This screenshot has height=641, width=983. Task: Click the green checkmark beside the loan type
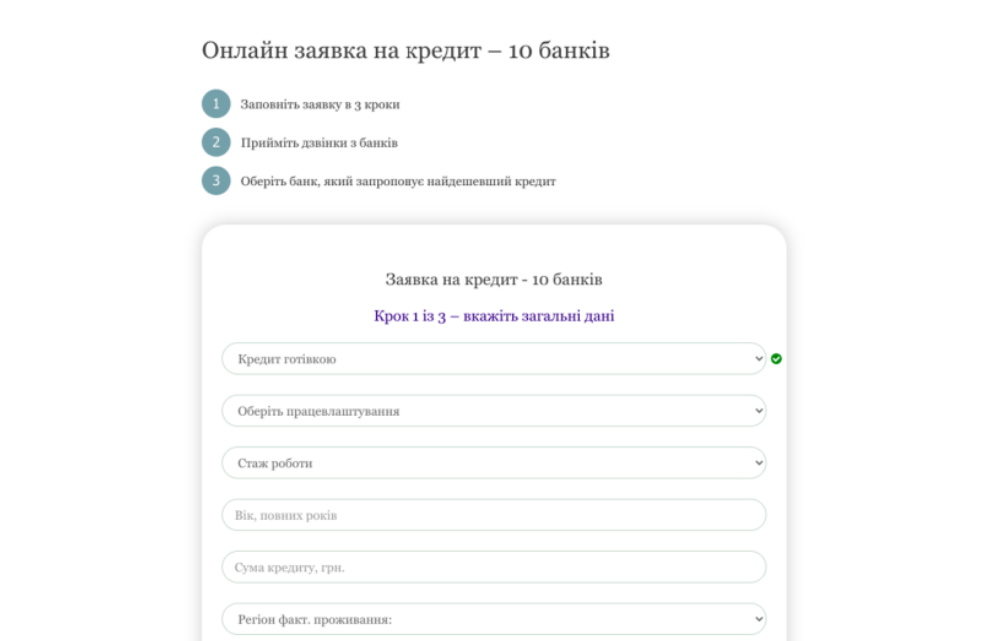(777, 358)
